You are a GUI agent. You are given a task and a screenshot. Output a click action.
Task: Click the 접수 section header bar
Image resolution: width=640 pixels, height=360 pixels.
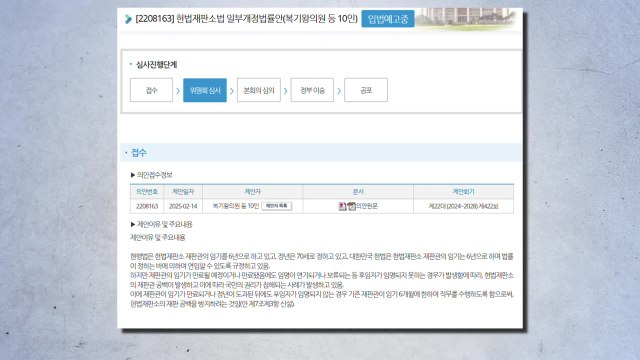[321, 153]
